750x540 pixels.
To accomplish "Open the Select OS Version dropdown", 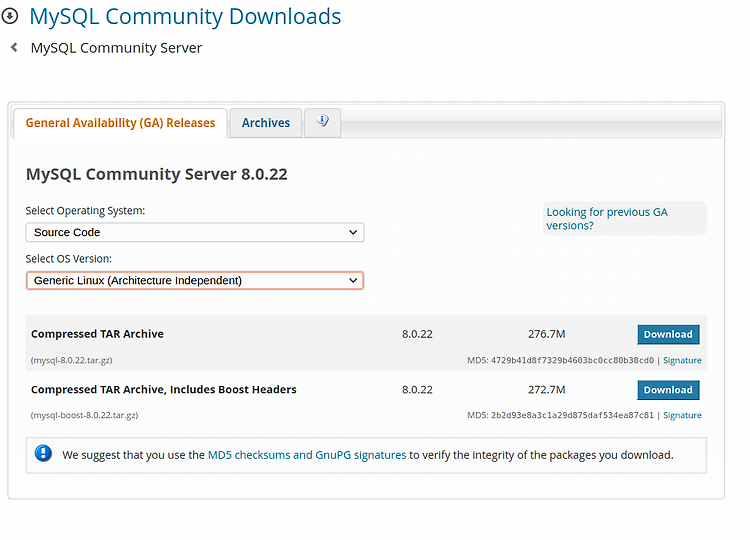I will 195,280.
